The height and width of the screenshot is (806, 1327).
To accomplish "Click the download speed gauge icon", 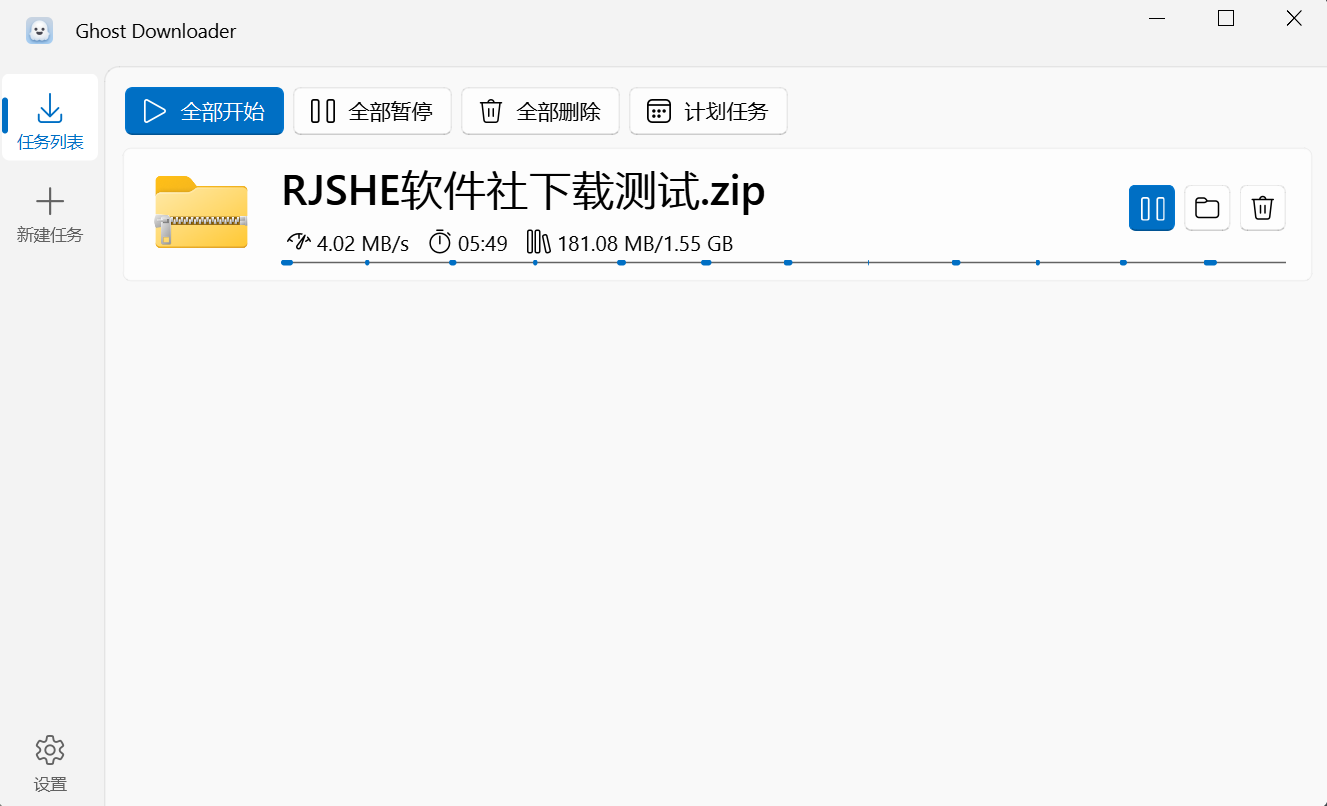I will (x=297, y=241).
